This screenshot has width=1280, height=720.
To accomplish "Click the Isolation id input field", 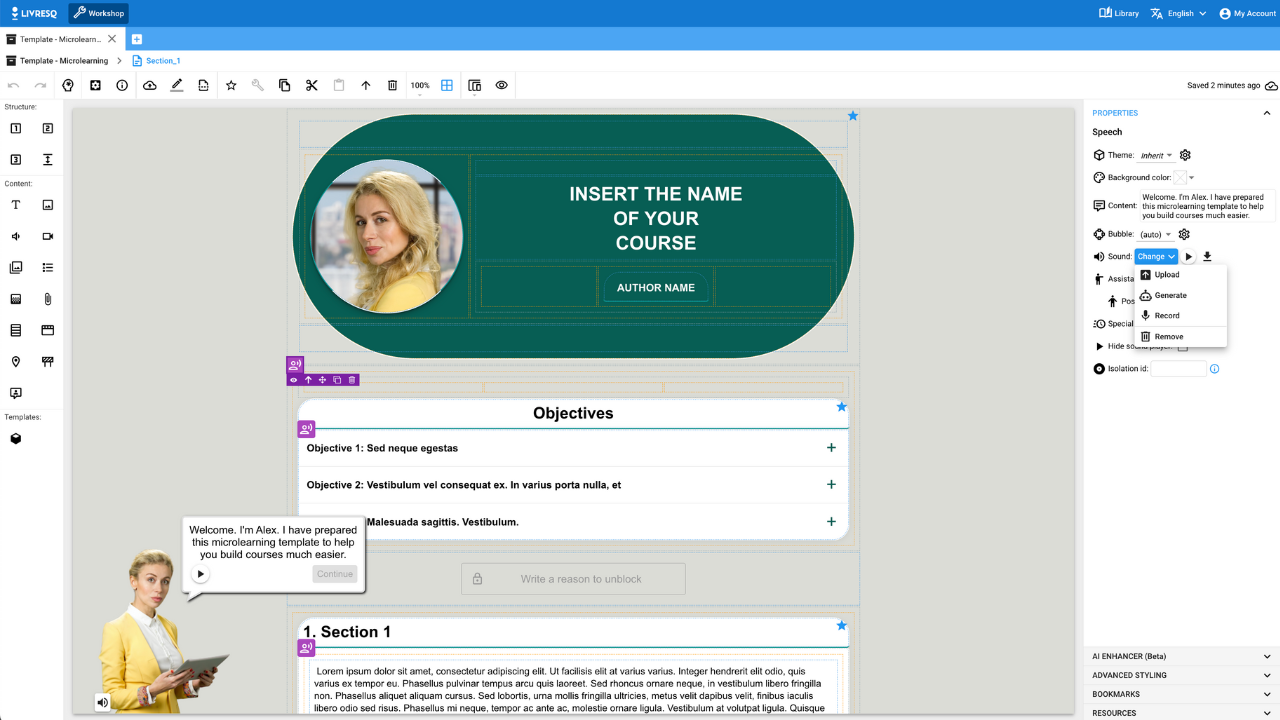I will coord(1178,368).
